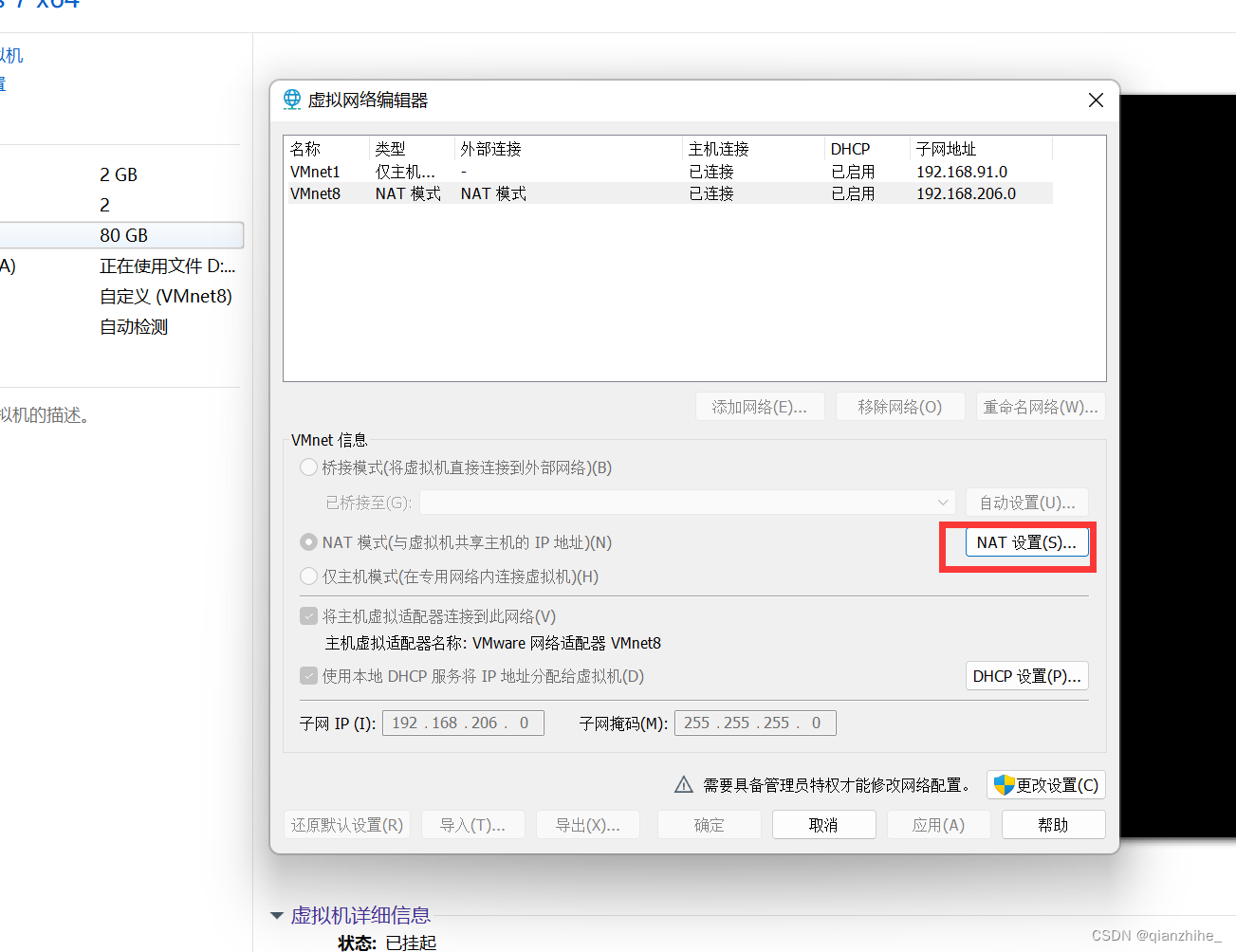Click the 名称 column header
Image resolution: width=1236 pixels, height=952 pixels.
click(x=326, y=149)
